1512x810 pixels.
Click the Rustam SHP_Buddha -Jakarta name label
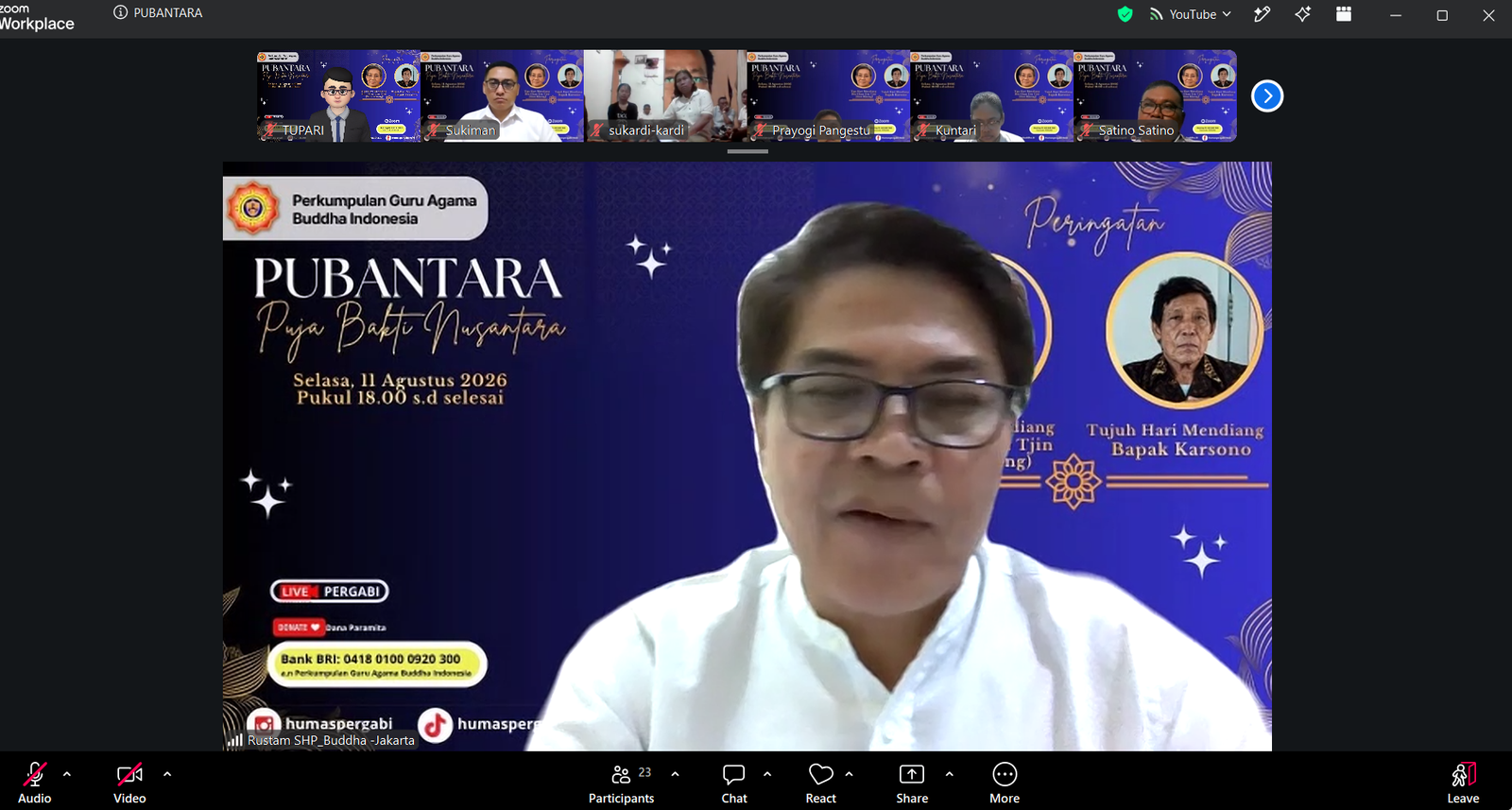tap(331, 740)
